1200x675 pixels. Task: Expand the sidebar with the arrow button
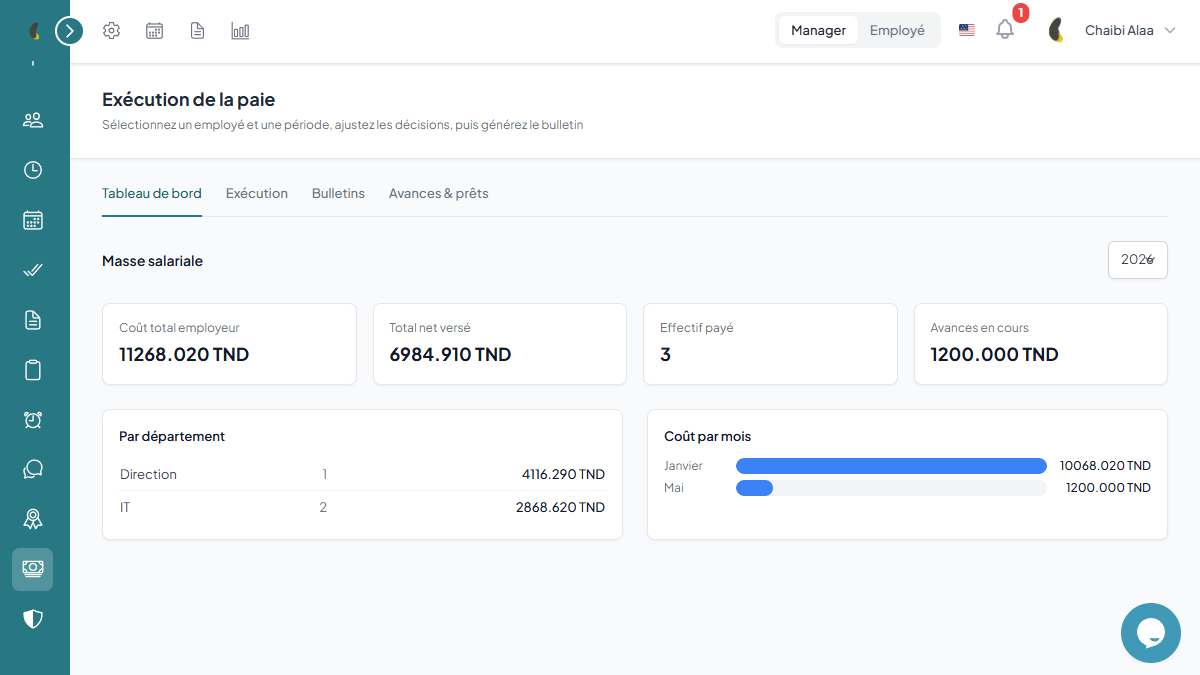(x=69, y=31)
